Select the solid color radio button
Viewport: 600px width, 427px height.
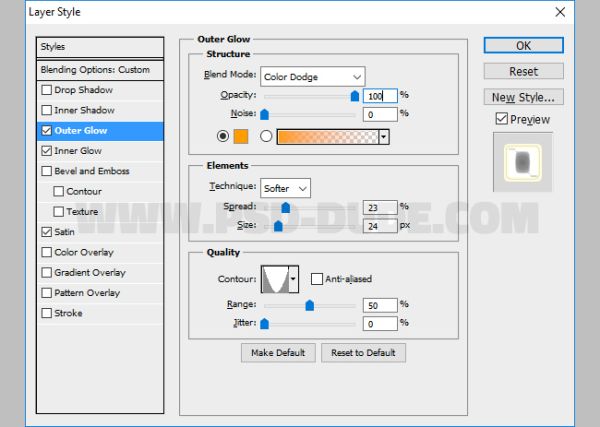coord(223,136)
